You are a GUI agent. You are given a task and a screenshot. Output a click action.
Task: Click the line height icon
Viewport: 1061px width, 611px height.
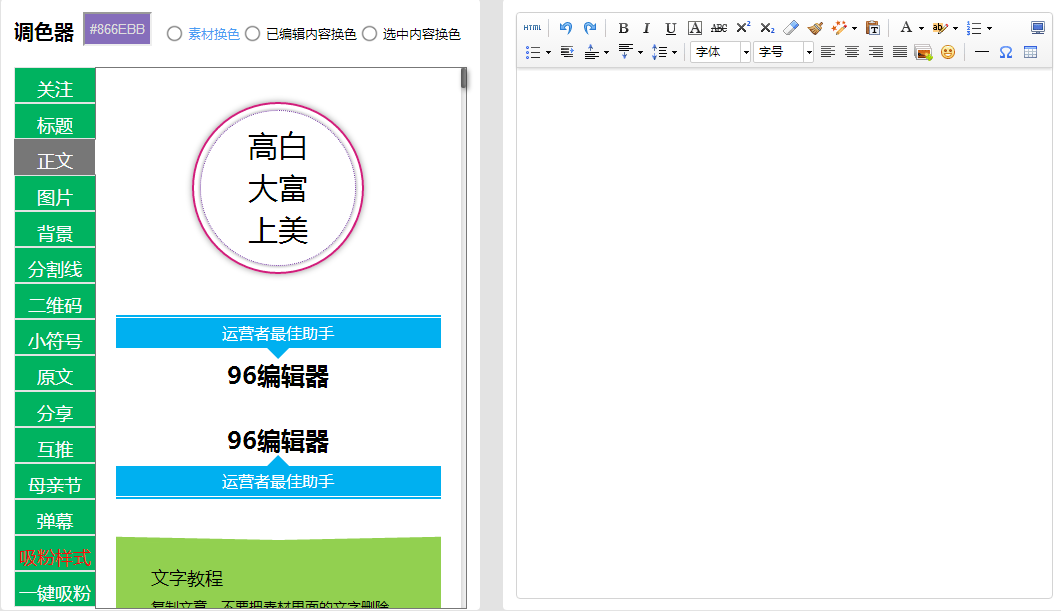point(659,52)
